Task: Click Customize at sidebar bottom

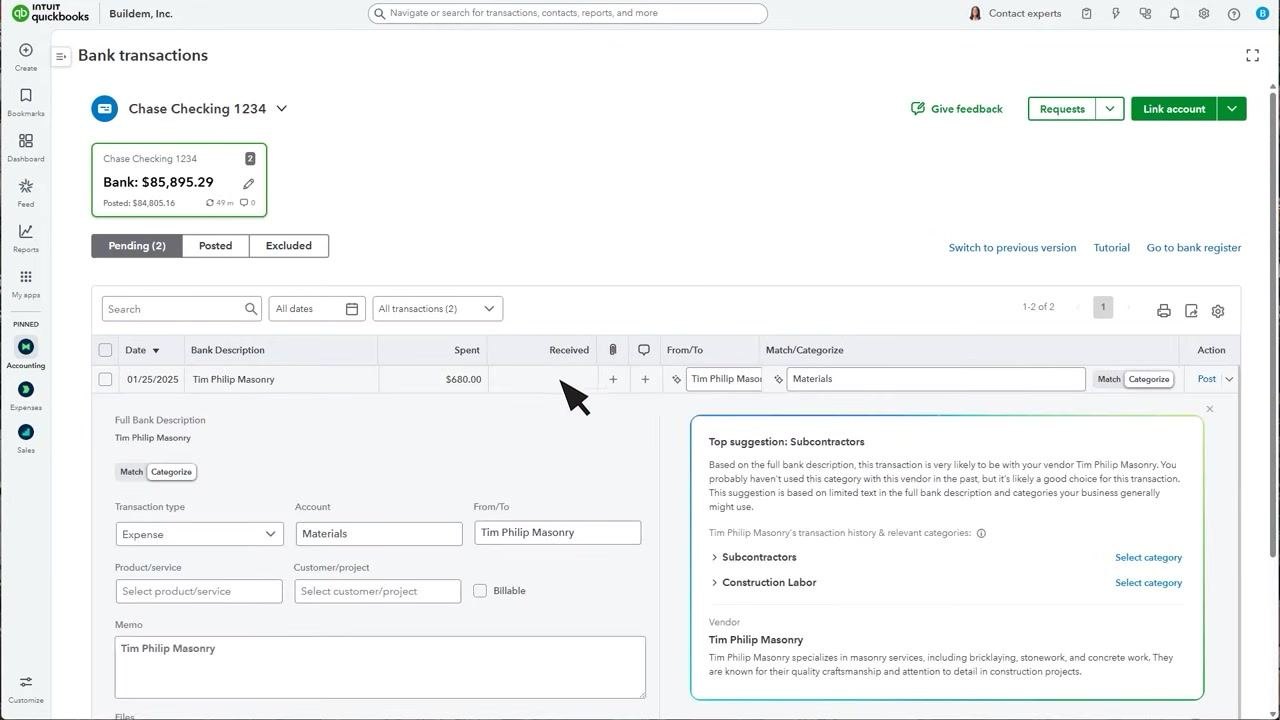Action: [26, 689]
